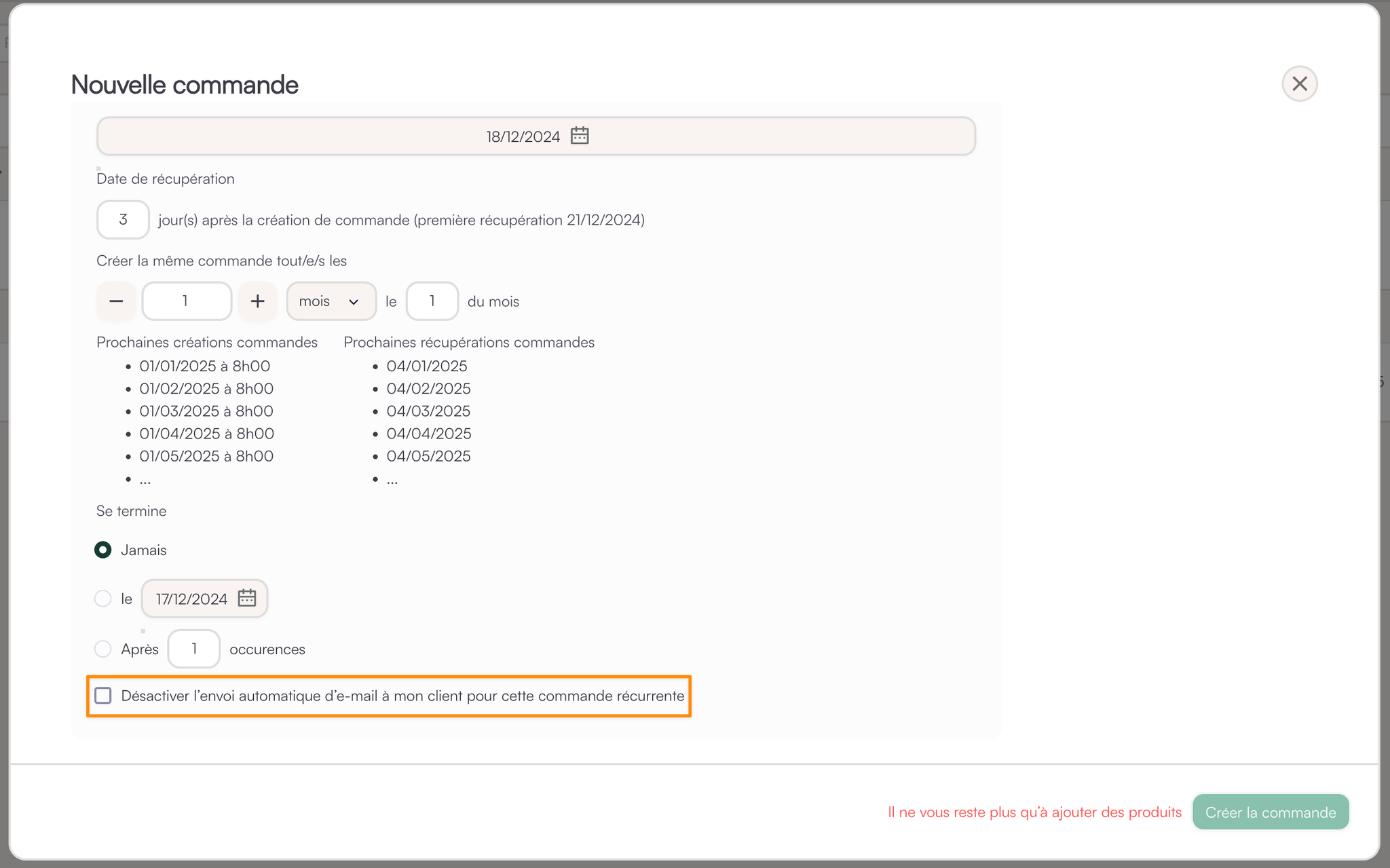Screen dimensions: 1390x868
Task: Click the Désactiver l'envoi automatique label text
Action: click(402, 696)
